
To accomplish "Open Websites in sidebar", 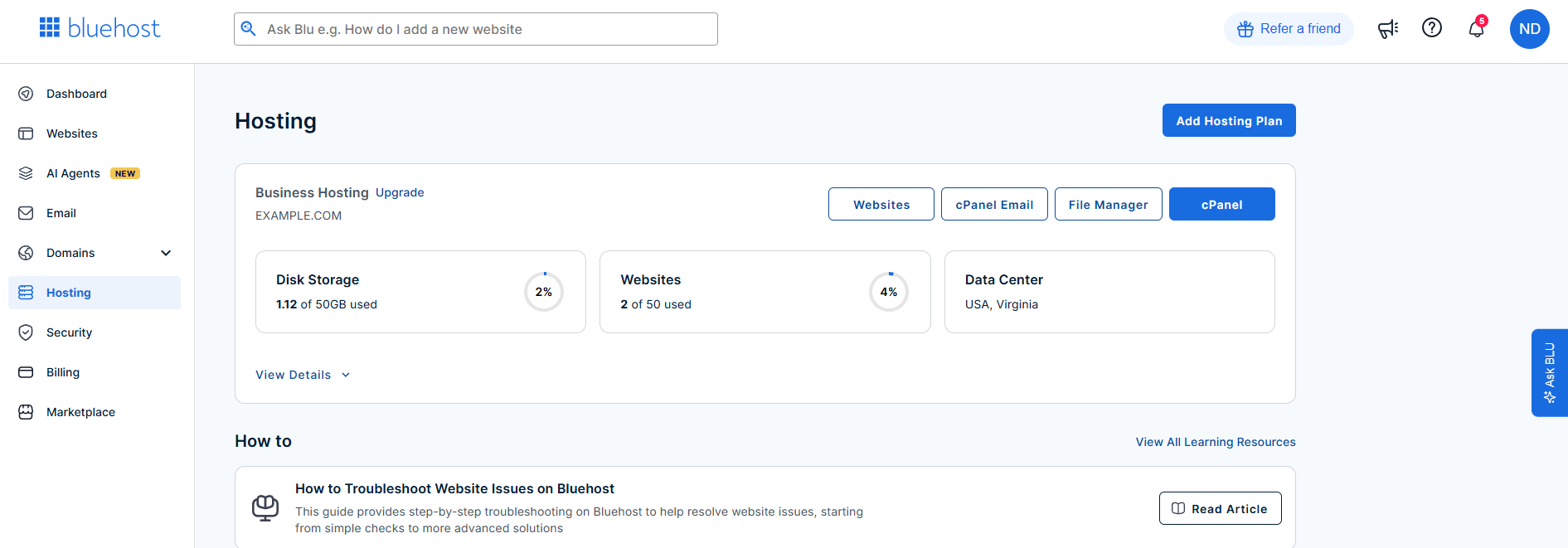I will tap(95, 133).
